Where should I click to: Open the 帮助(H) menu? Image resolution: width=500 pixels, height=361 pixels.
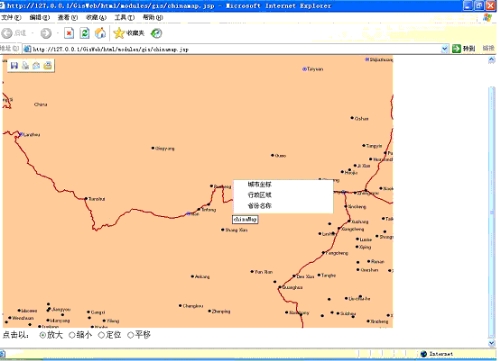click(x=153, y=17)
